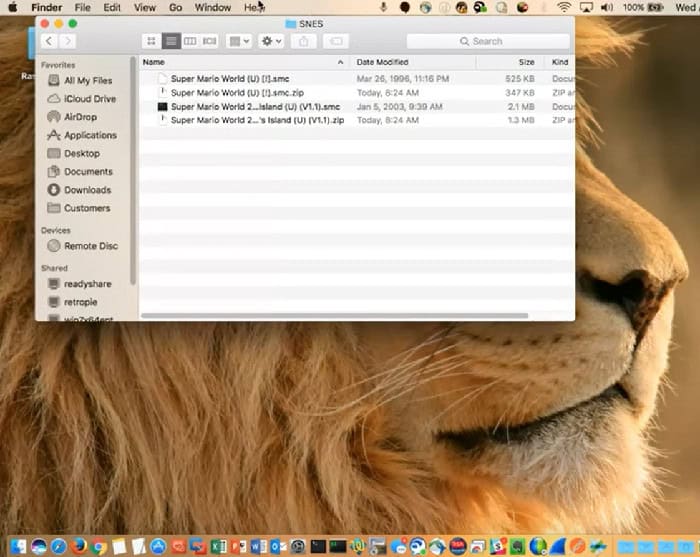Switch Finder to column view

(x=190, y=42)
